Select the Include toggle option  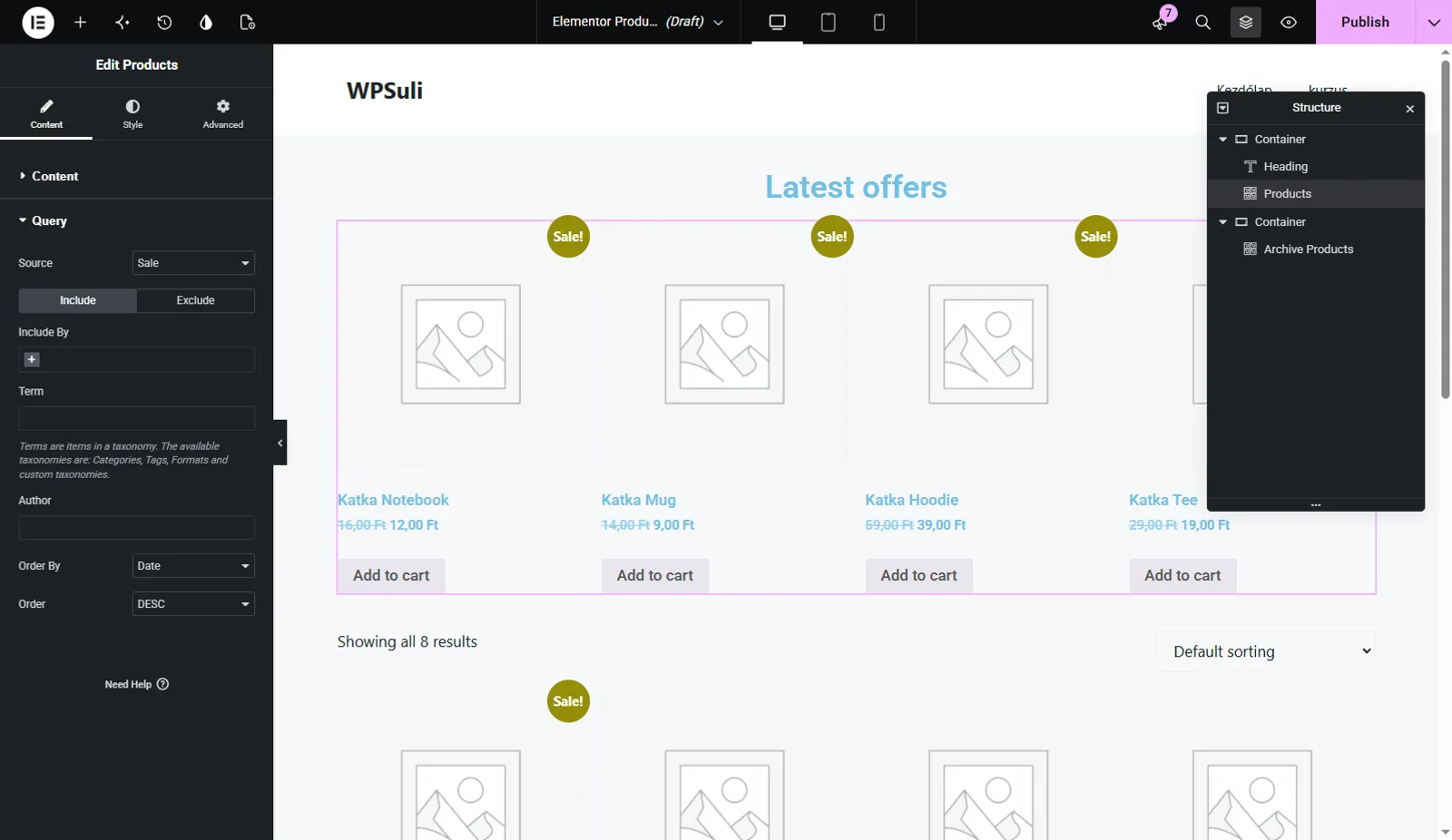(x=78, y=300)
